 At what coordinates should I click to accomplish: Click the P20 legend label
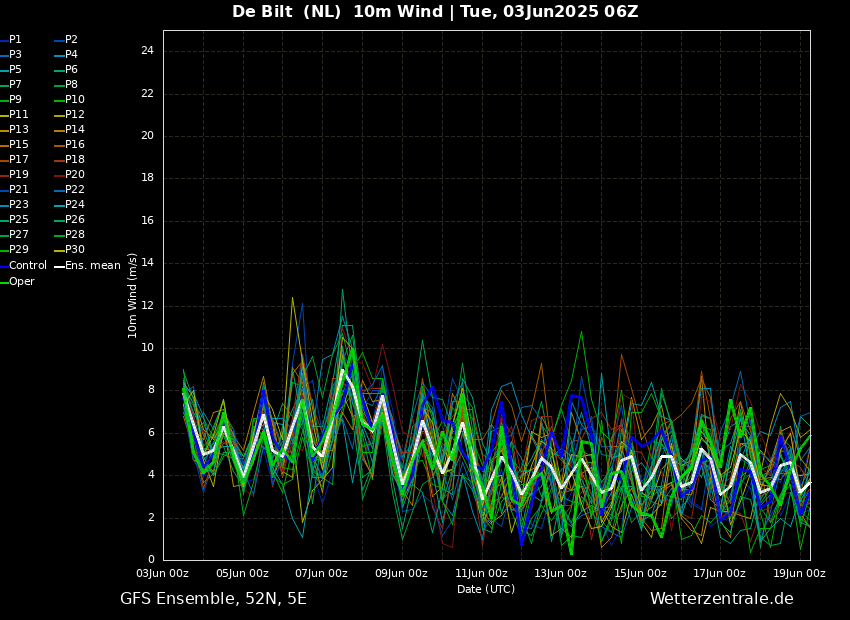point(75,175)
